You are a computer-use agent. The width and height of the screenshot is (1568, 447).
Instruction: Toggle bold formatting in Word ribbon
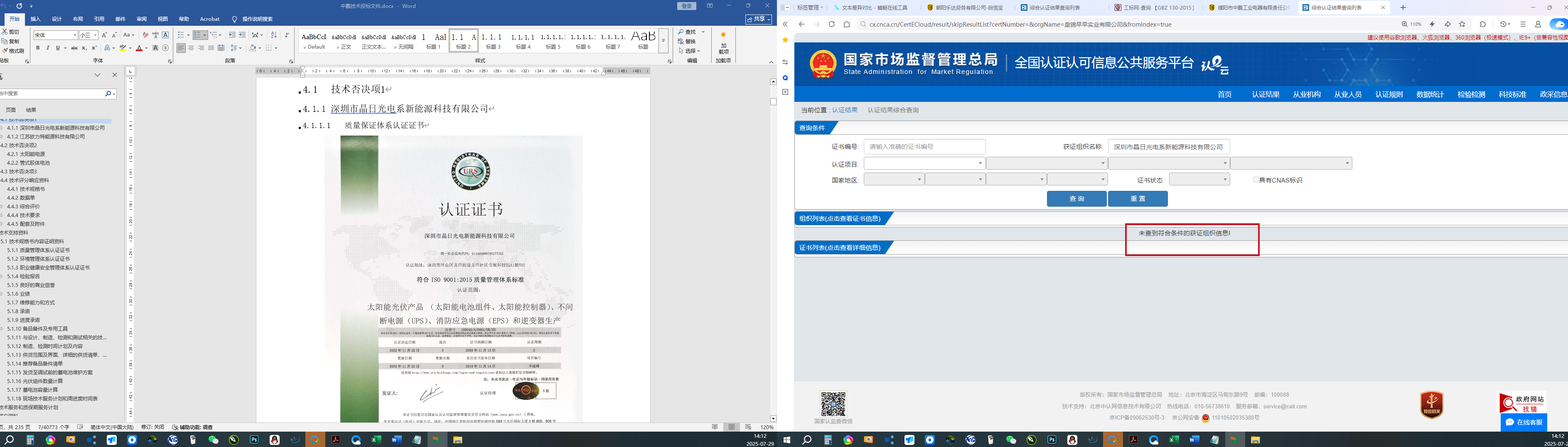point(38,48)
